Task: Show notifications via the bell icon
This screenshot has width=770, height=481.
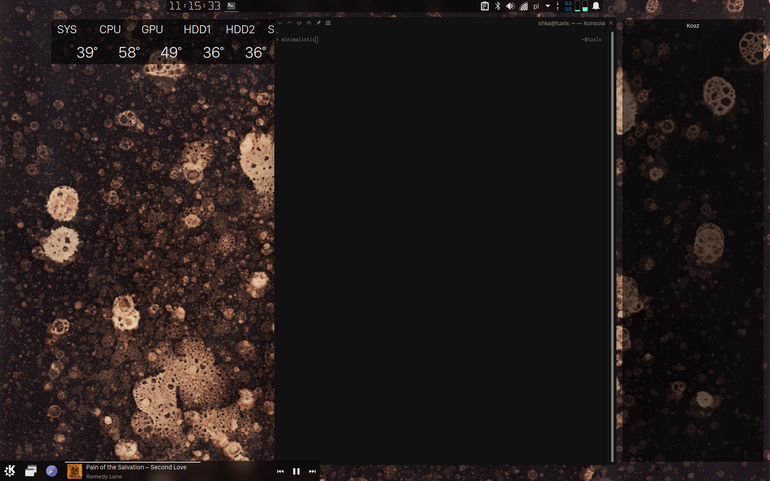Action: [x=596, y=6]
